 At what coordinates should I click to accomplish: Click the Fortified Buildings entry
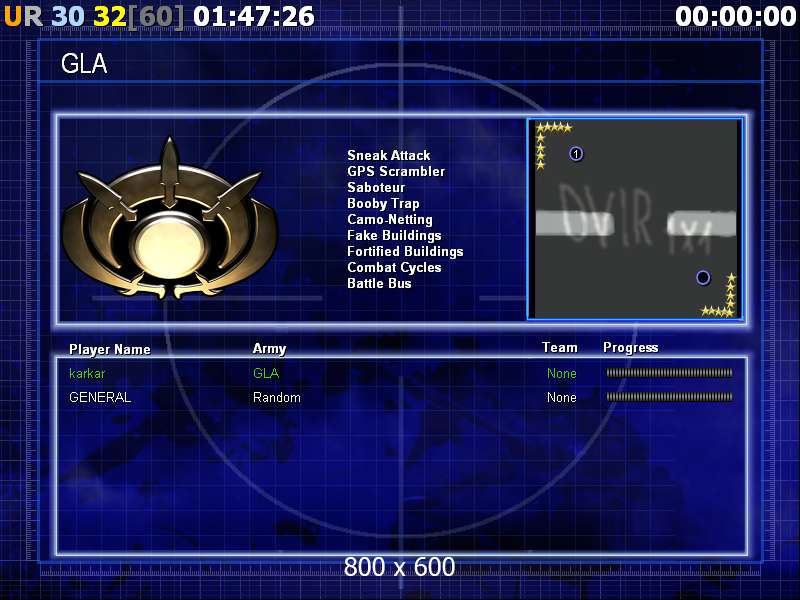(x=405, y=252)
